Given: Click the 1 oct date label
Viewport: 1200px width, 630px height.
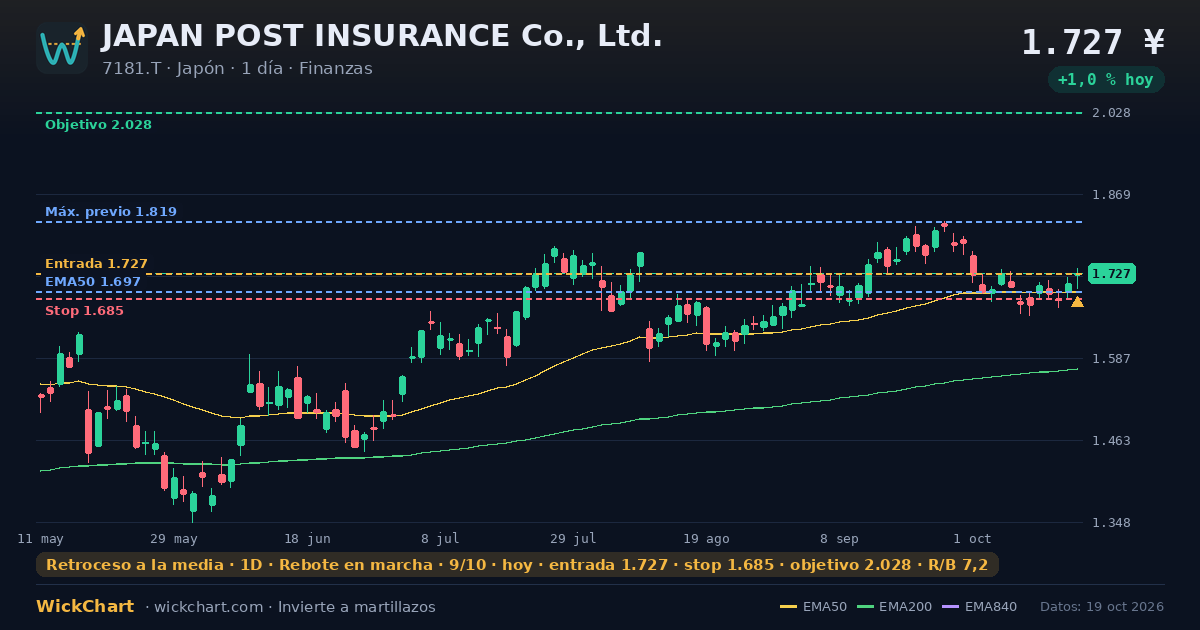Looking at the screenshot, I should coord(972,539).
